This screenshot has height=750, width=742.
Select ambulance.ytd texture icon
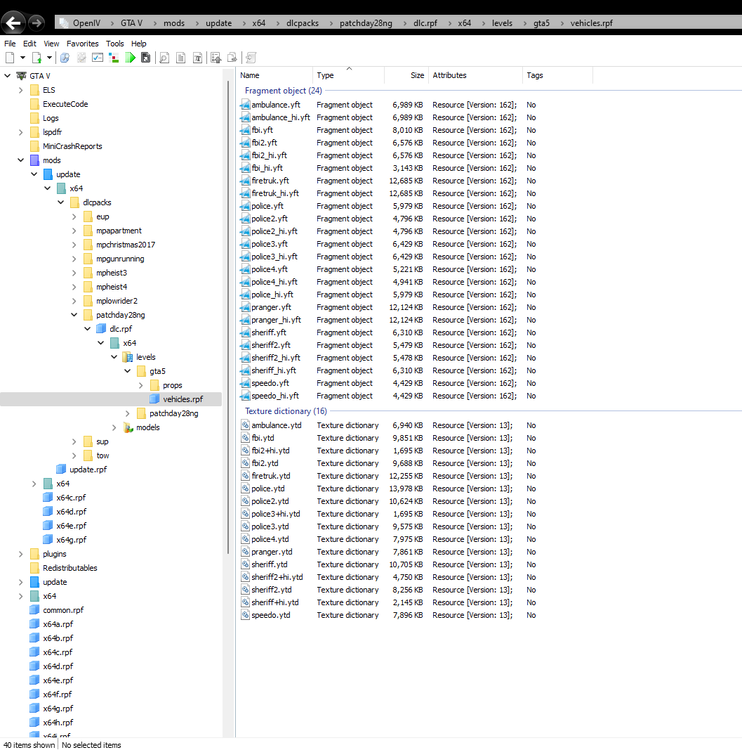pos(245,425)
